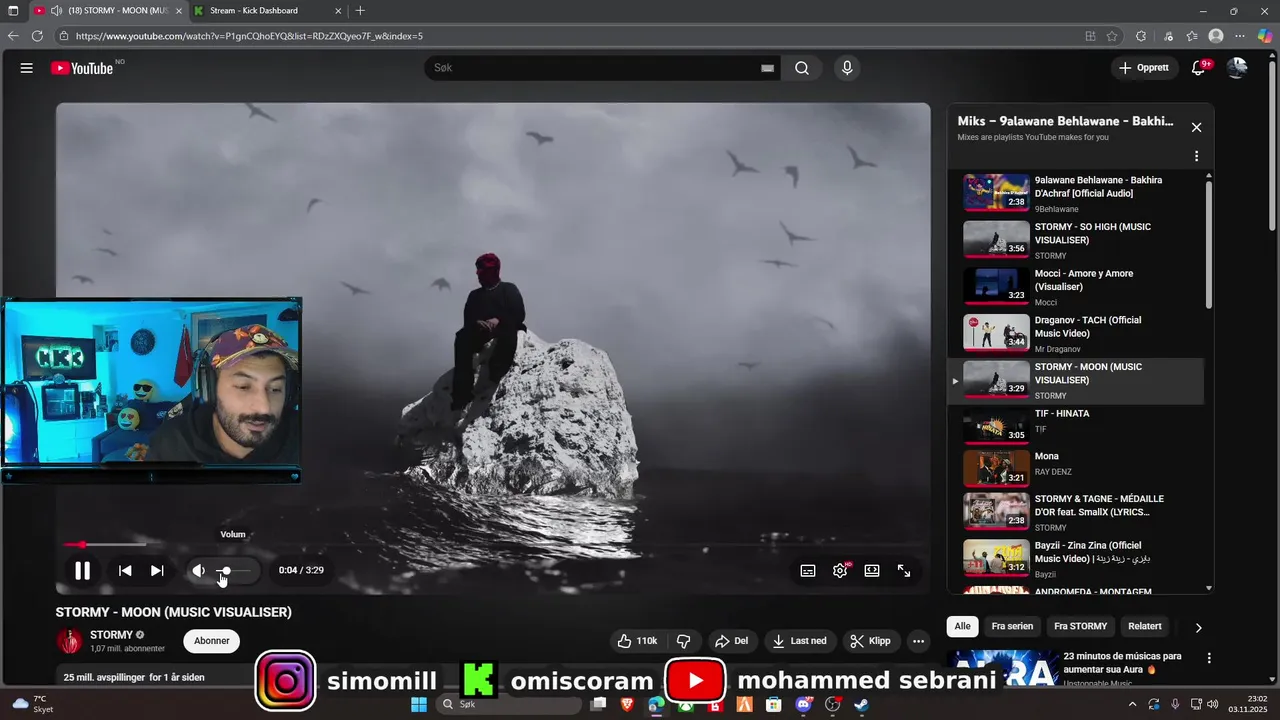Enter fullscreen mode
1280x720 pixels.
[904, 570]
